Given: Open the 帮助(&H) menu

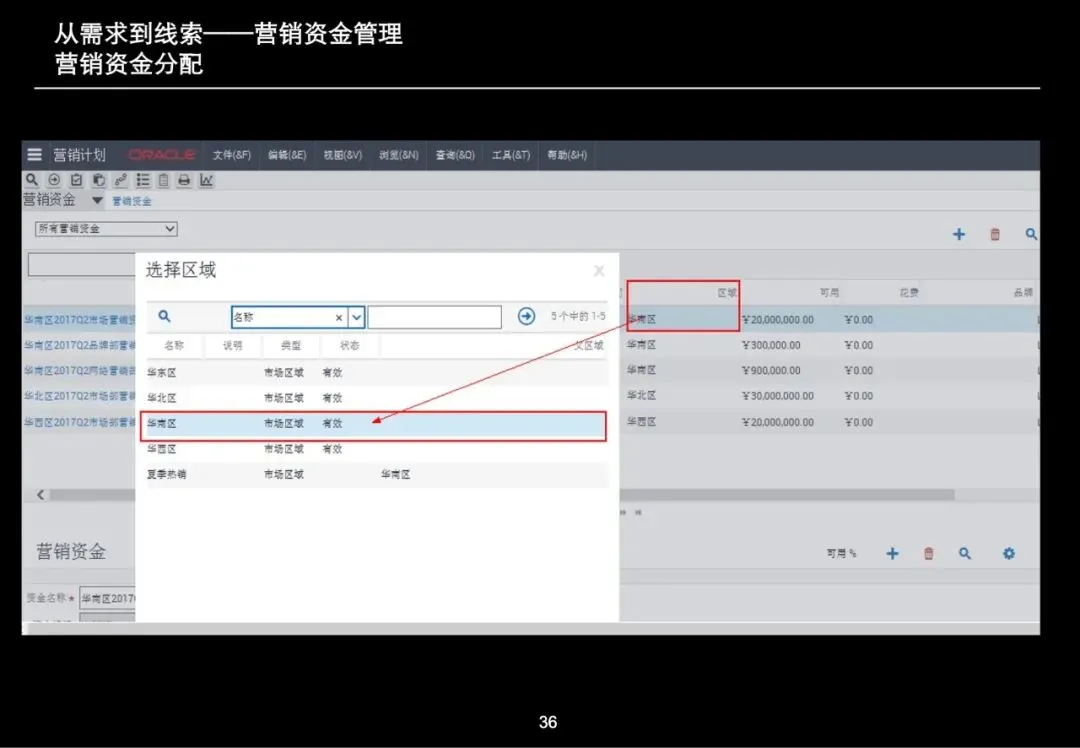Looking at the screenshot, I should [567, 155].
